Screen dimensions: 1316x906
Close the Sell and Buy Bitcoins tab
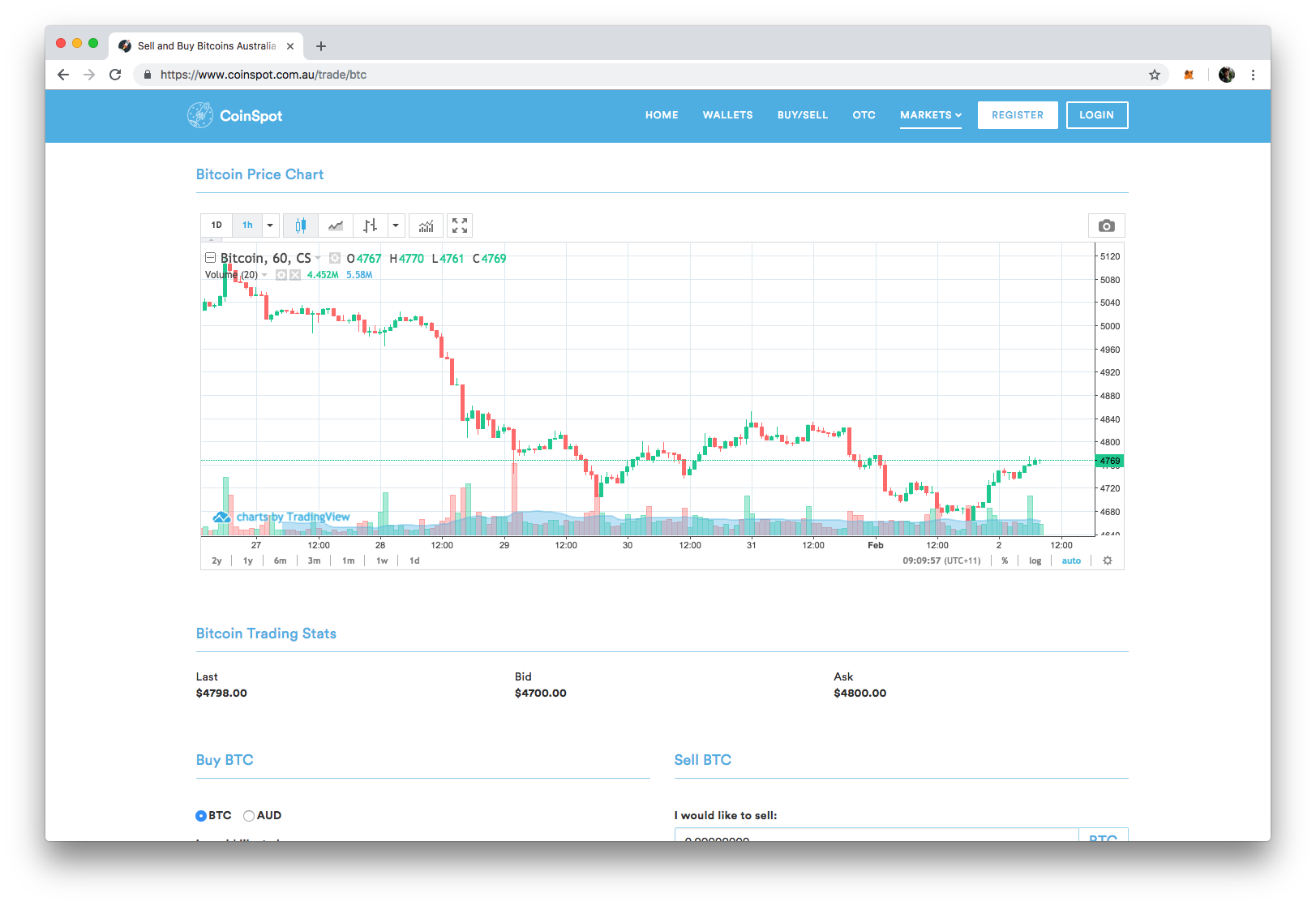290,46
